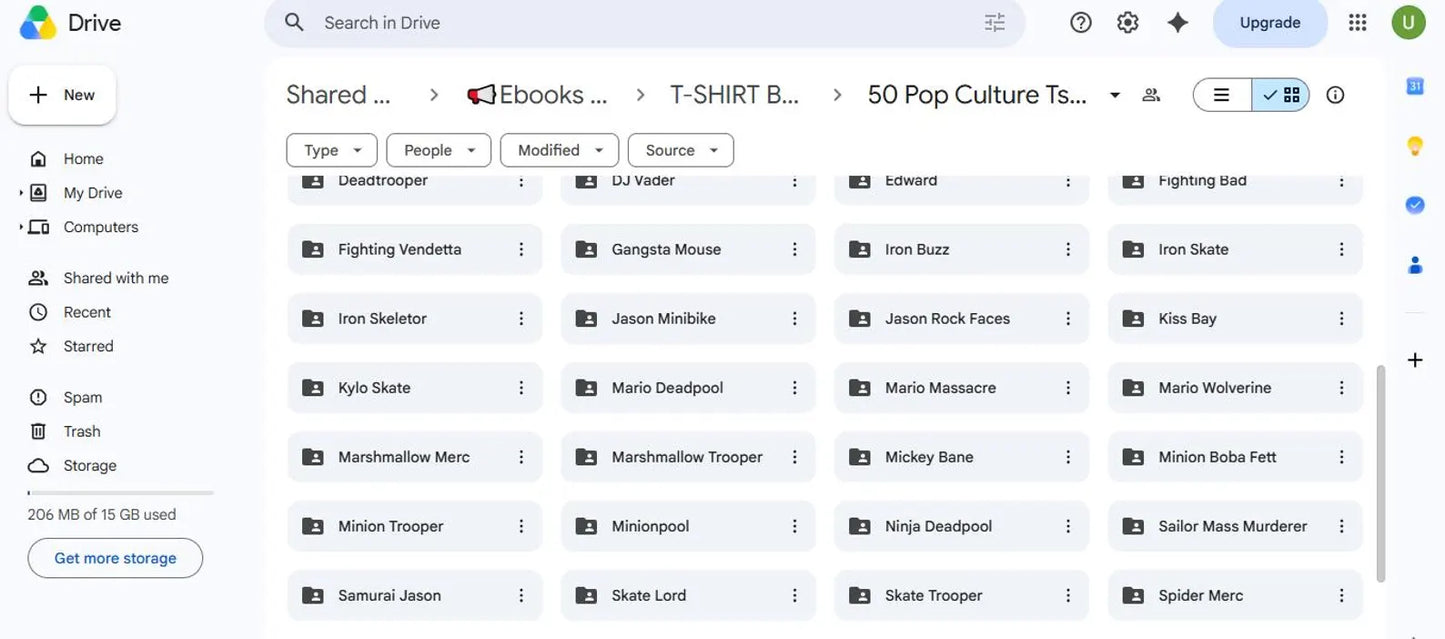Screen dimensions: 1445x639
Task: Open more actions for Iron Buzz
Action: 1068,249
